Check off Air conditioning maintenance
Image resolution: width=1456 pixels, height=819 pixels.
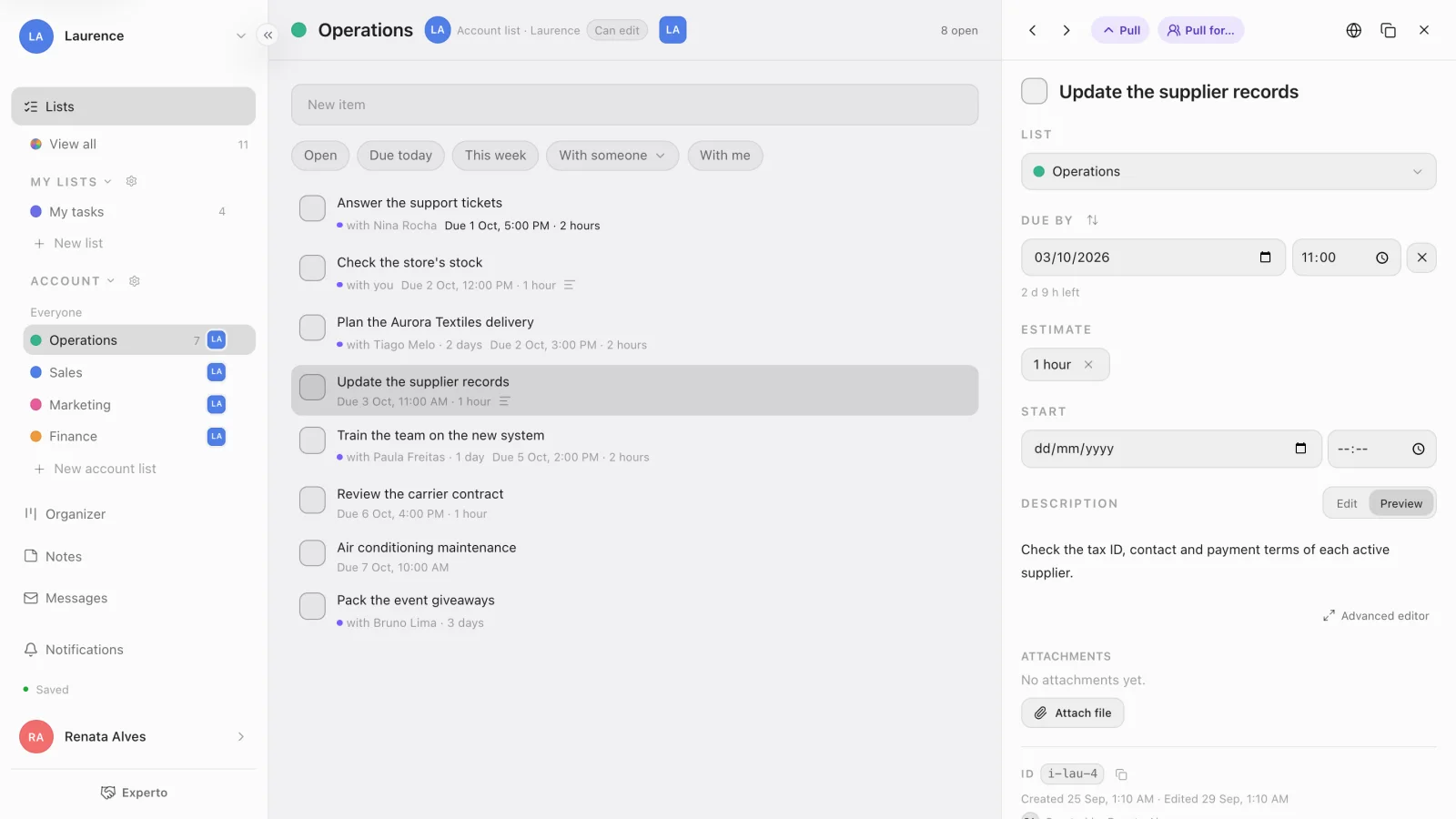point(312,553)
